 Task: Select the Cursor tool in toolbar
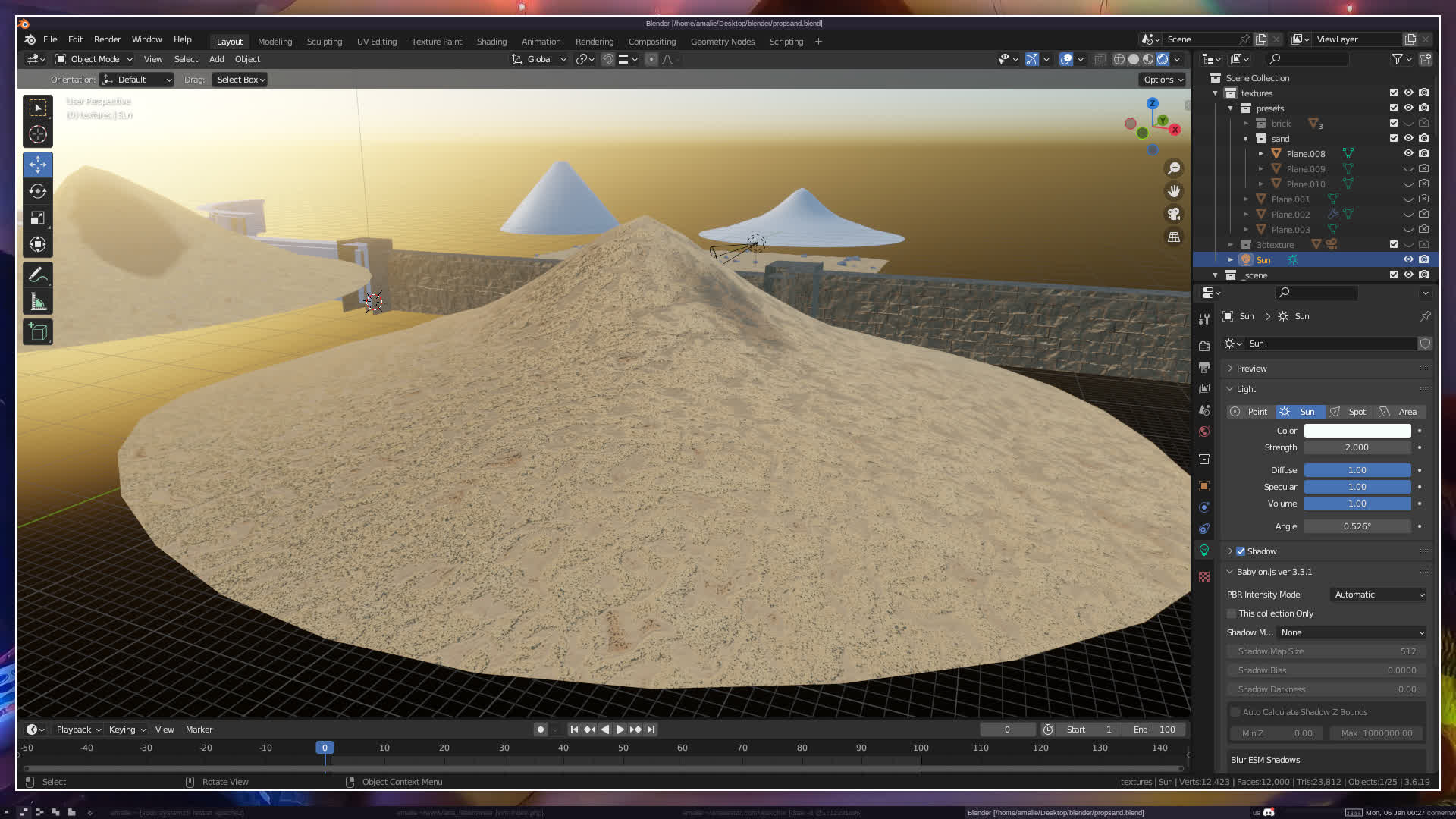pyautogui.click(x=38, y=135)
